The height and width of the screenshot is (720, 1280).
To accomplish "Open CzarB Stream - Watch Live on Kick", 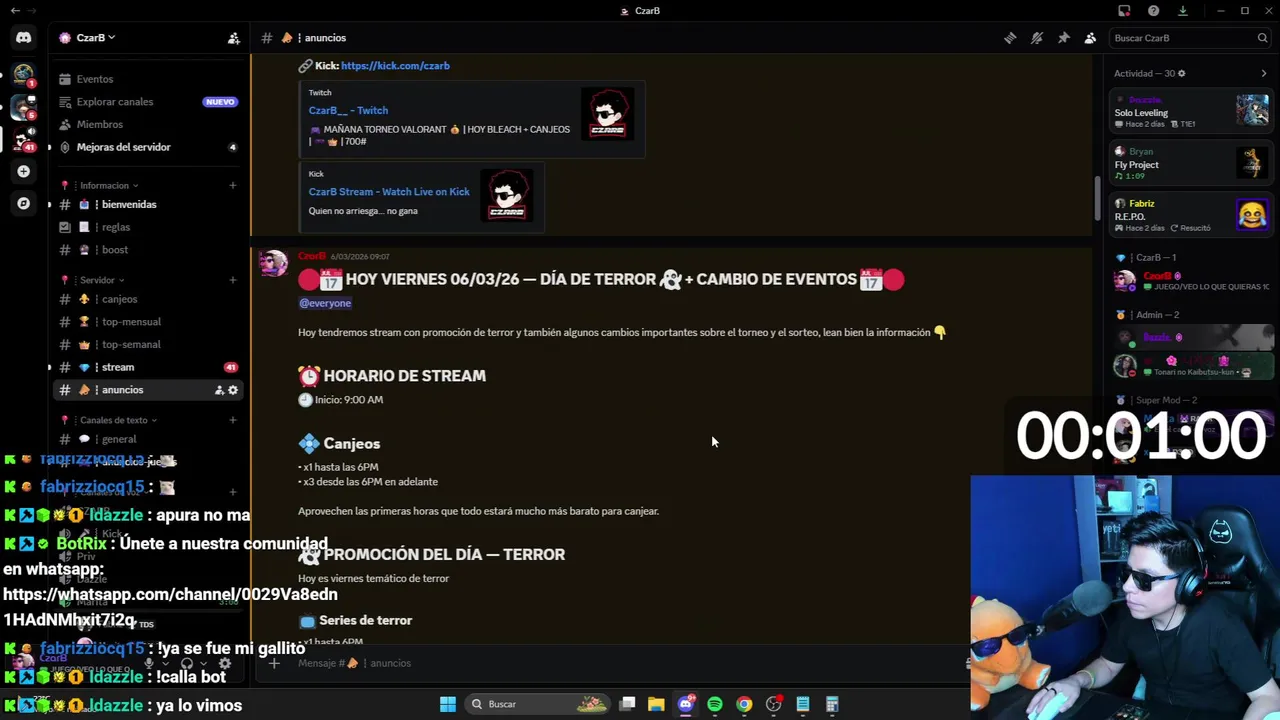I will pos(389,191).
